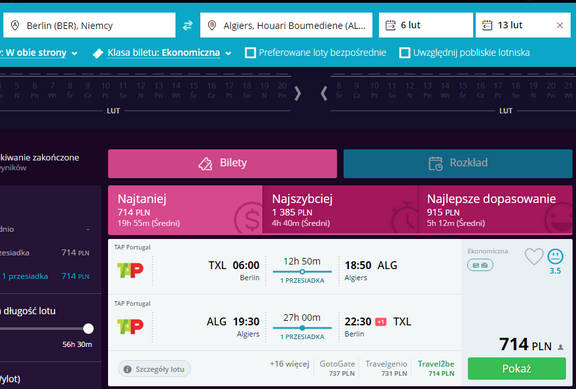Open the W obie strony trip type dropdown
The width and height of the screenshot is (576, 389).
point(39,53)
